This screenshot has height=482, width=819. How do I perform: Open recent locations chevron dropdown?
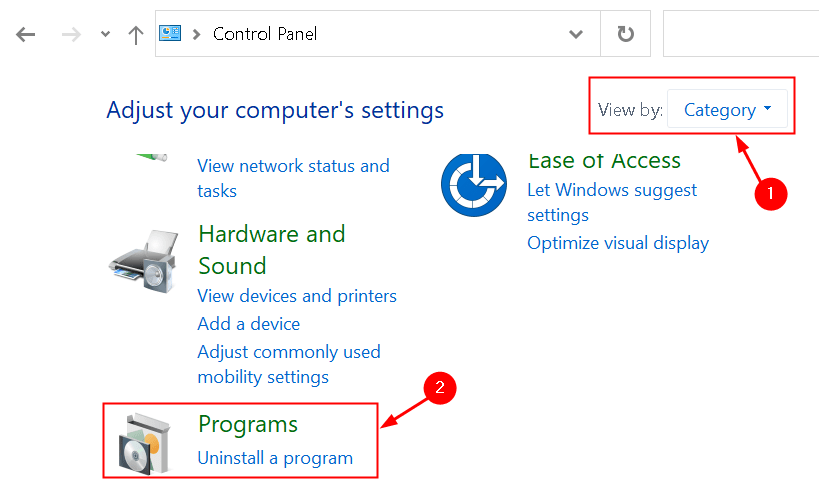(x=106, y=34)
